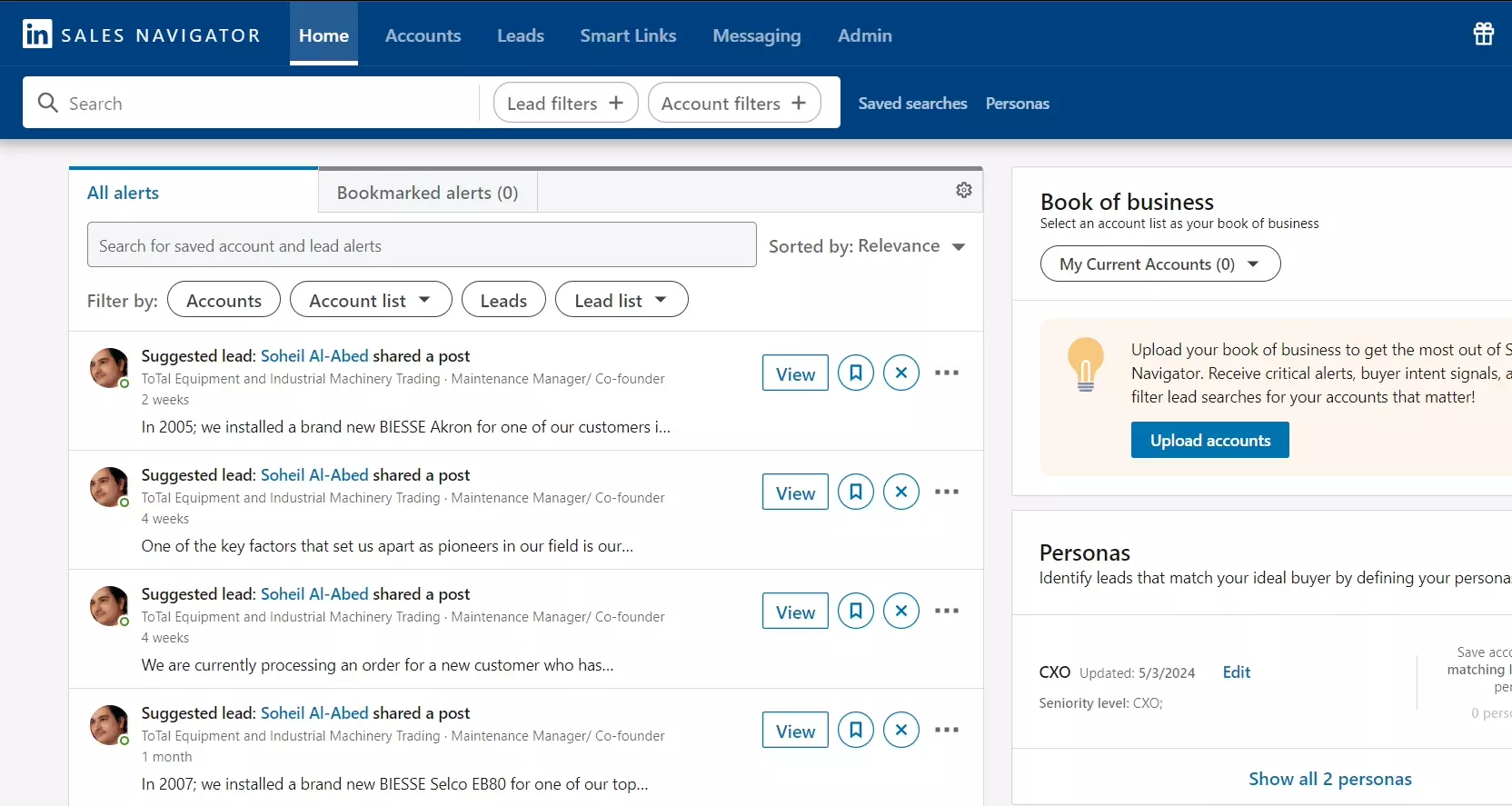Dismiss the BIESSE Akron post alert
This screenshot has width=1512, height=806.
901,373
